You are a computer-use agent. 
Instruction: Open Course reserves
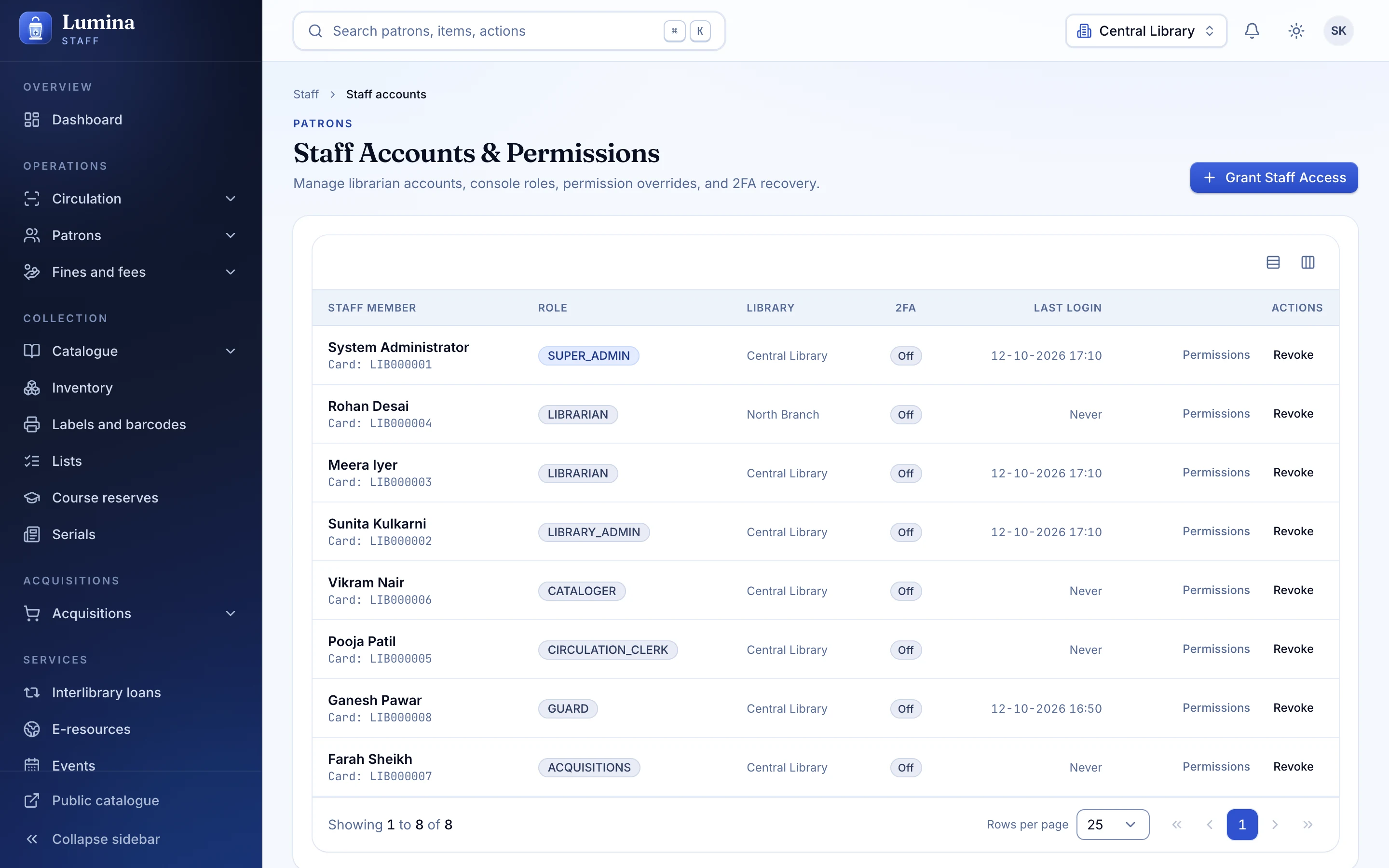(131, 498)
